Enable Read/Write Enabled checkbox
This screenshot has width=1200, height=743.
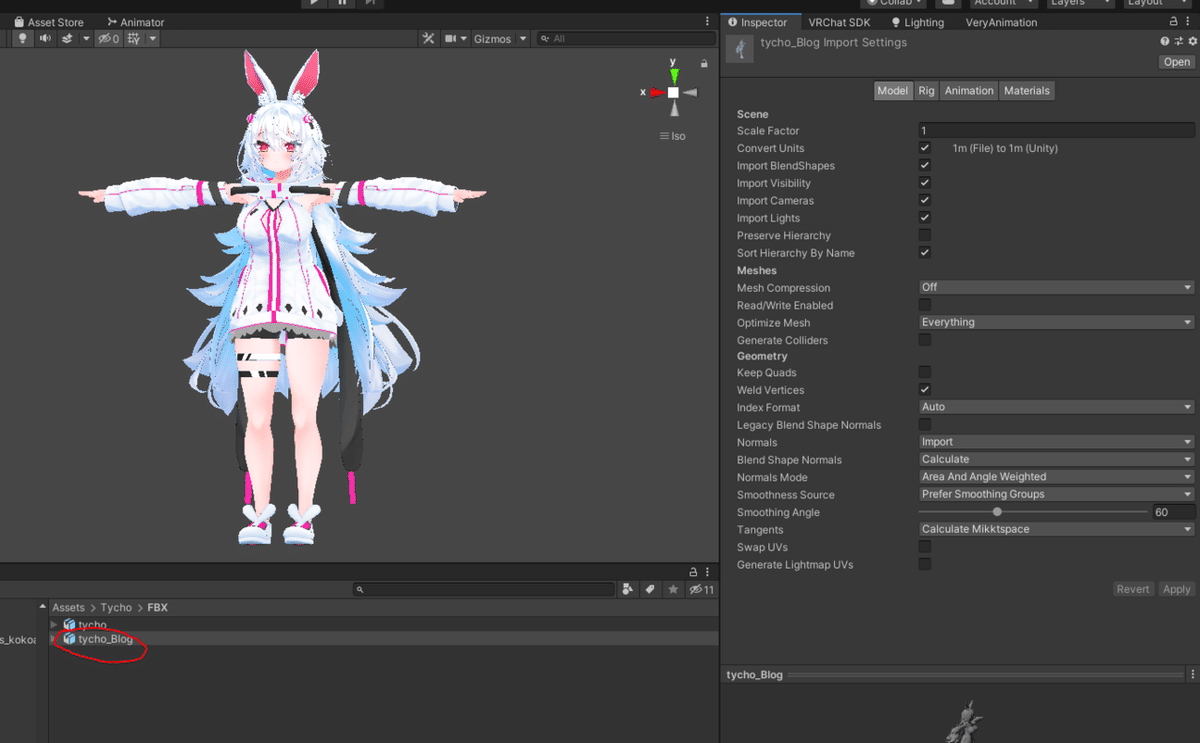(925, 305)
